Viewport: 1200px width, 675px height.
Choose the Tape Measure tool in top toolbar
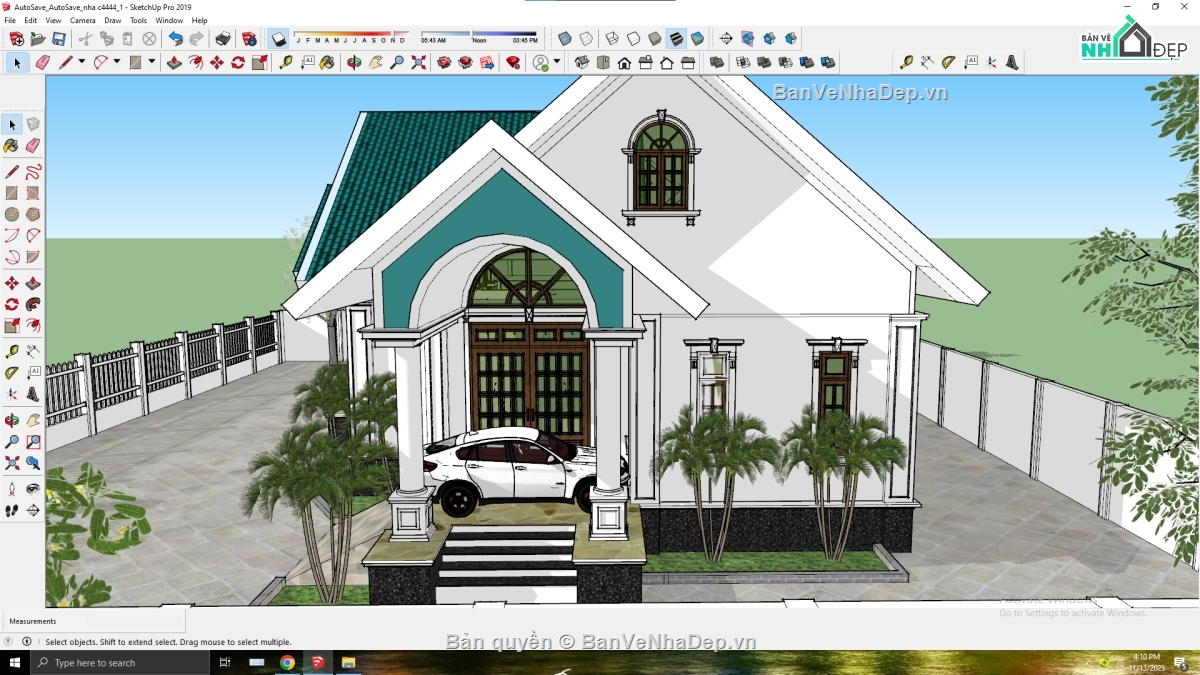coord(286,62)
